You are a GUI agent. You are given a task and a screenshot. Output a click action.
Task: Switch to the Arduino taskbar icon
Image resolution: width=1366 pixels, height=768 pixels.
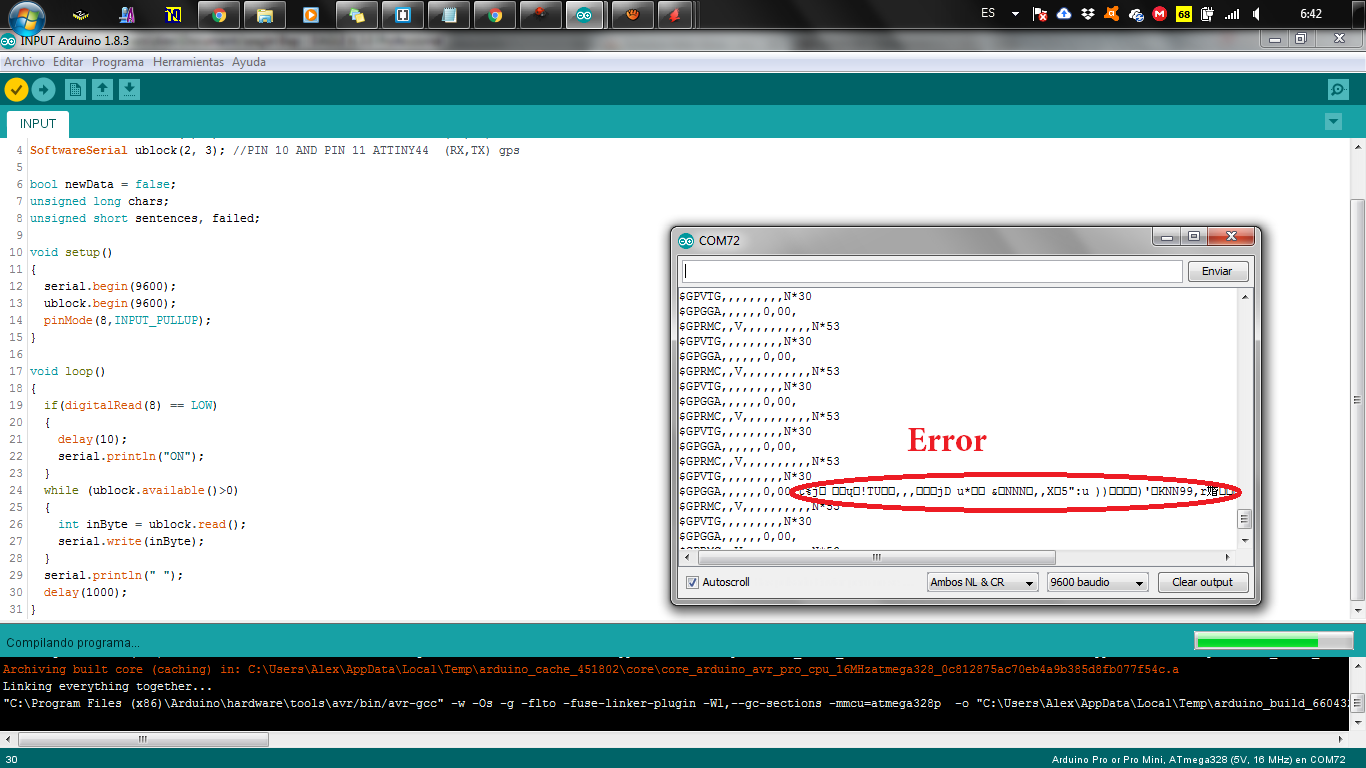click(x=584, y=15)
